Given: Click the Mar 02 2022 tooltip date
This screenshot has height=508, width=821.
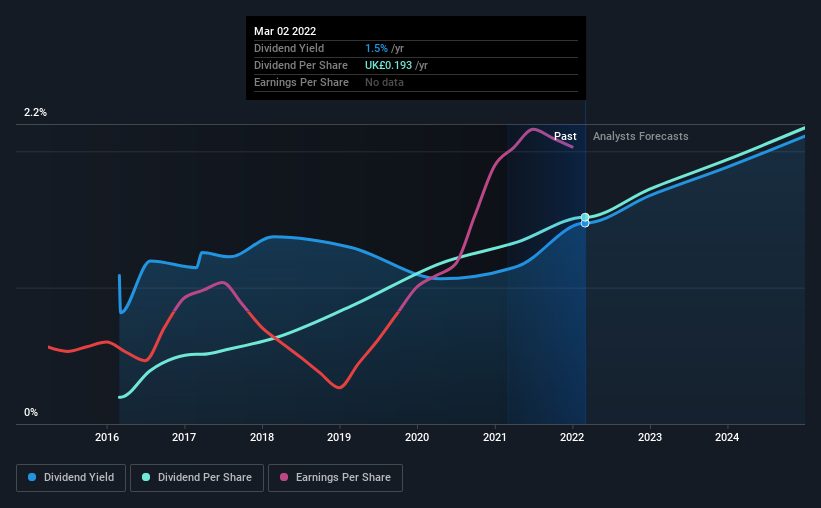Looking at the screenshot, I should (x=285, y=31).
